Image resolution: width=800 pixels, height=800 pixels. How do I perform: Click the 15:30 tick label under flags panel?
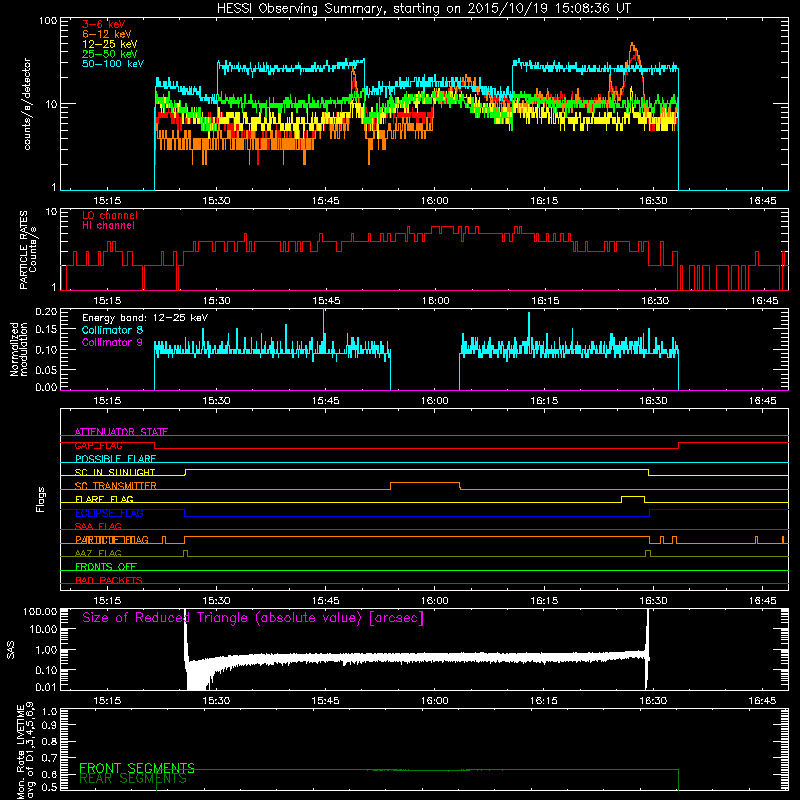click(x=216, y=601)
